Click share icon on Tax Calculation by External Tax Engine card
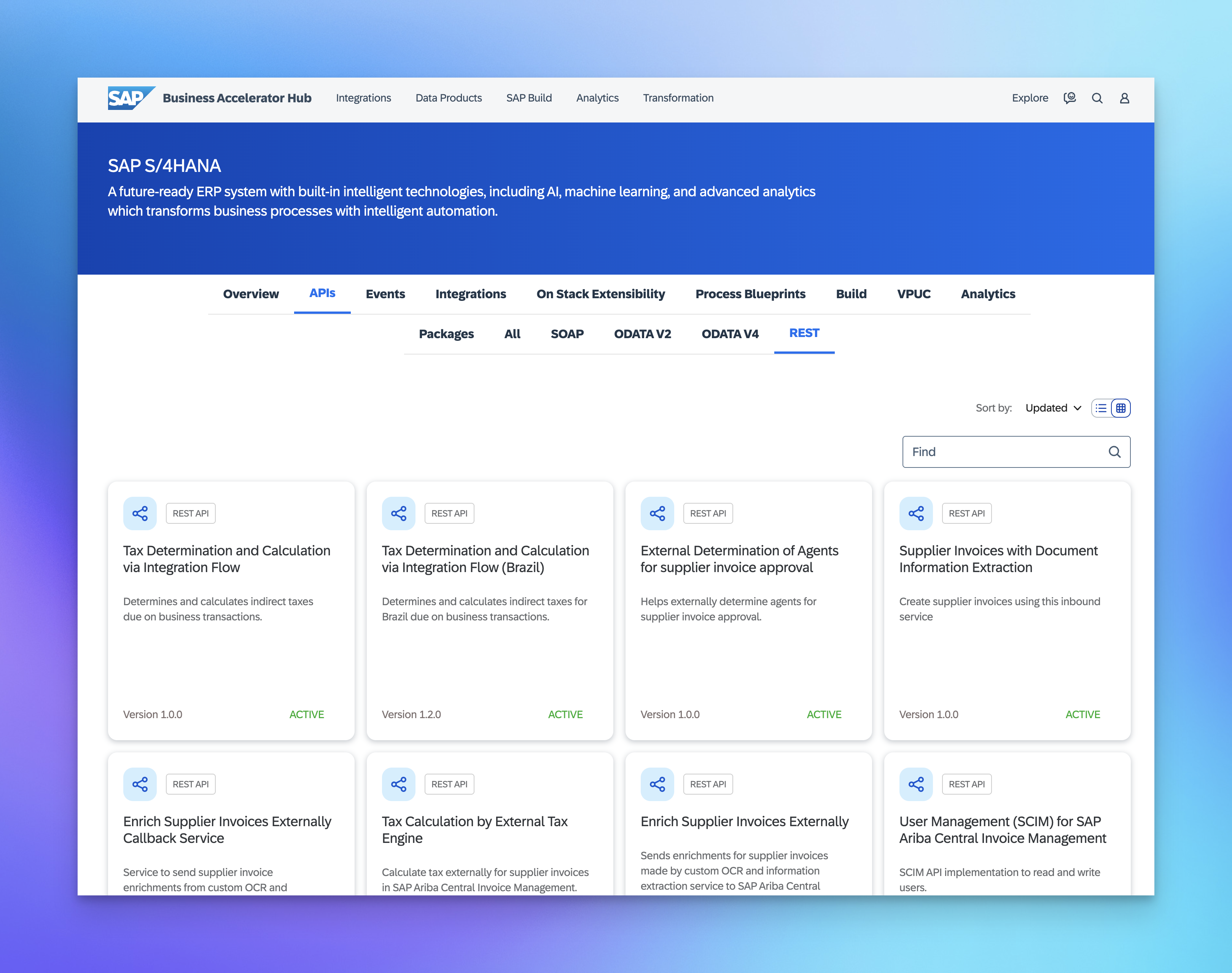Screen dimensions: 1232x973 coord(398,784)
